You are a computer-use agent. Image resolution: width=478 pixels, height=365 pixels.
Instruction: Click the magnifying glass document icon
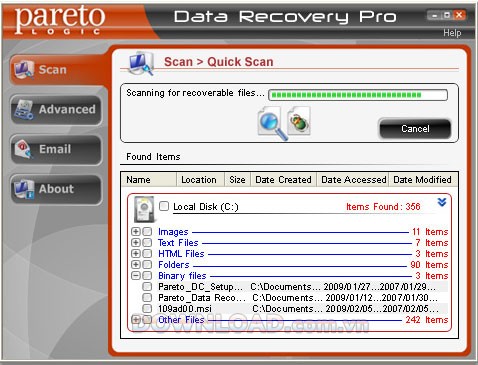[x=272, y=123]
